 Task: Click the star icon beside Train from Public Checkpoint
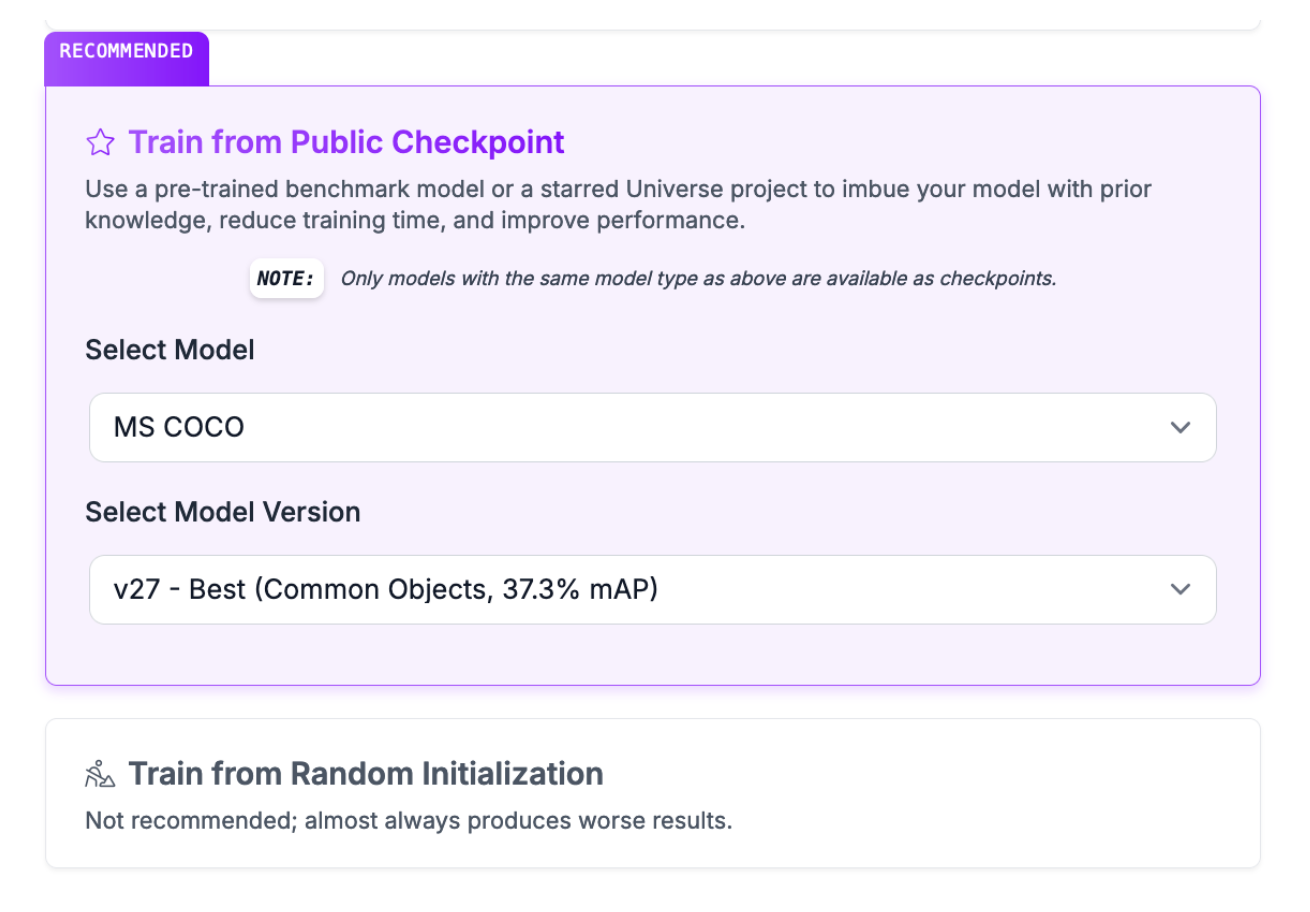tap(100, 143)
